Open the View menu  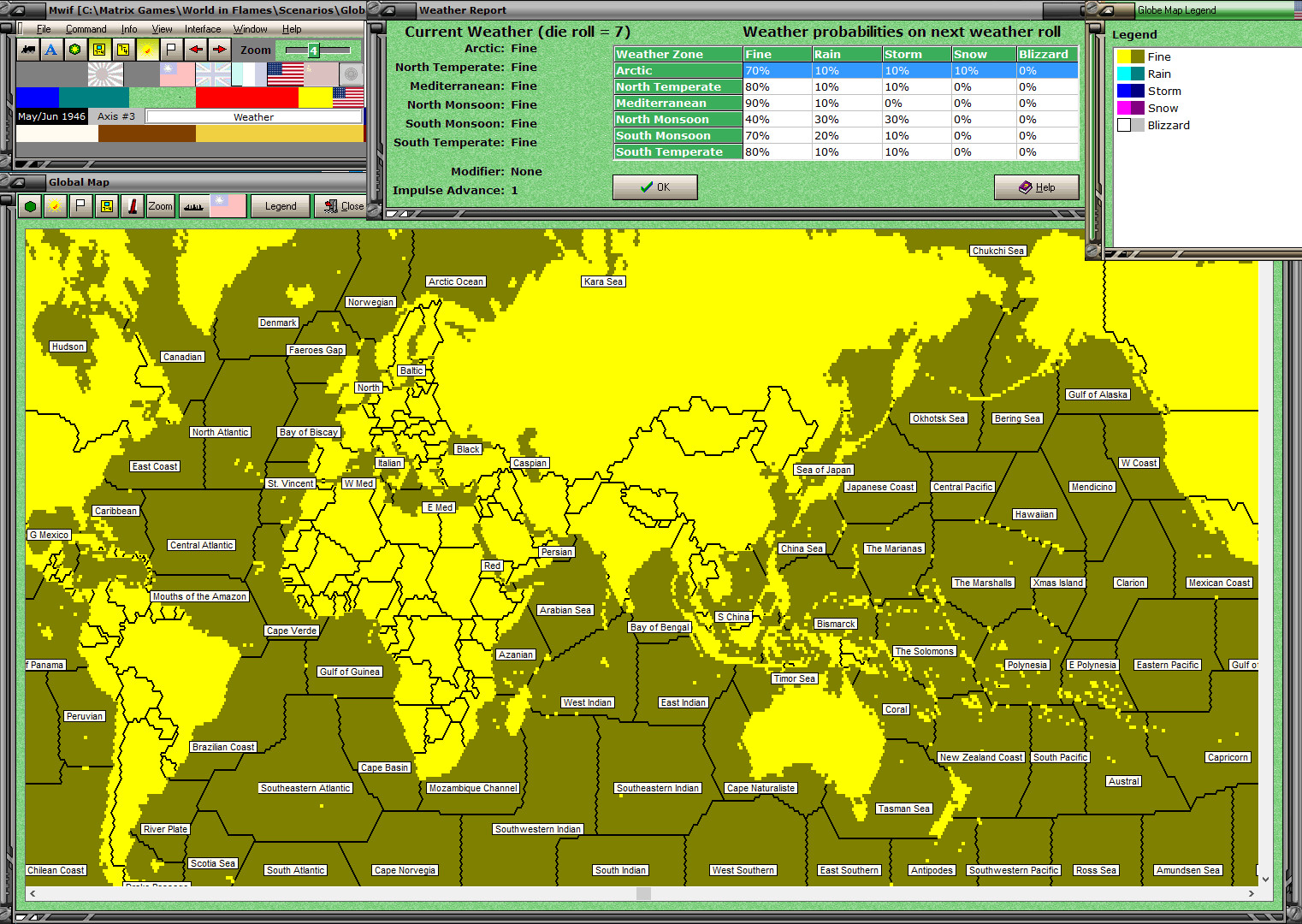coord(162,29)
